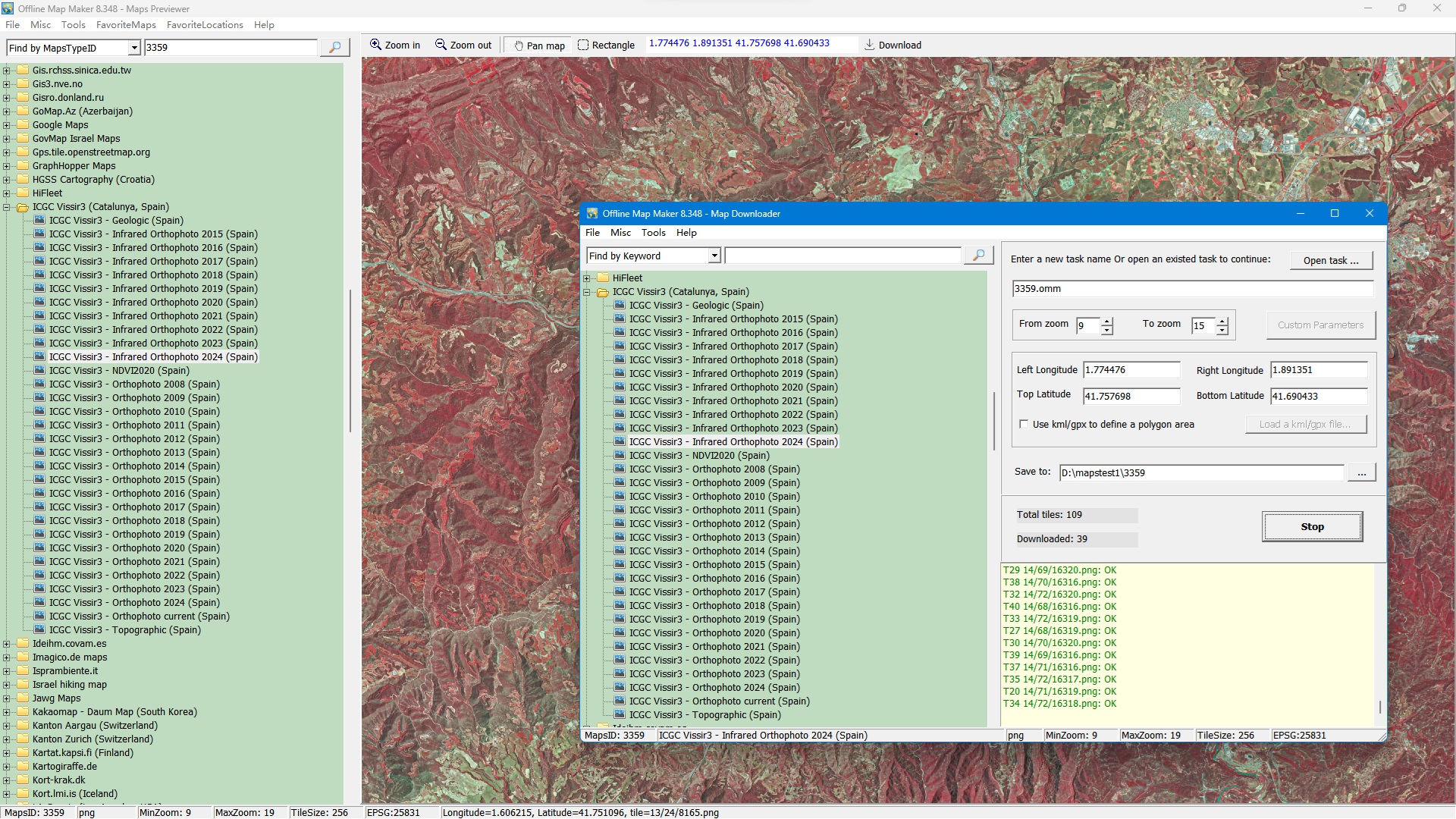Click the Download arrow icon
Viewport: 1456px width, 819px height.
869,45
